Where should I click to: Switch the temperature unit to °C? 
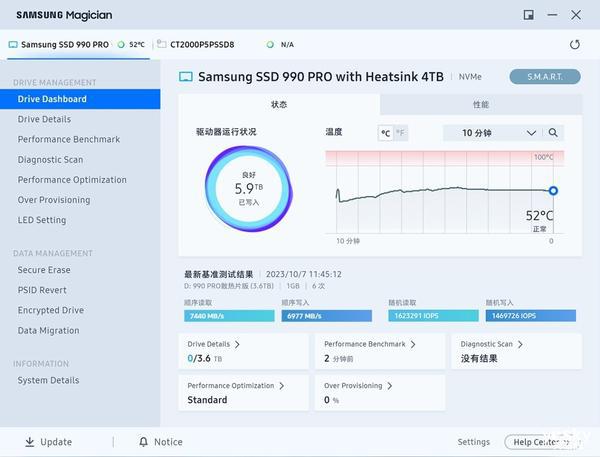tap(385, 133)
